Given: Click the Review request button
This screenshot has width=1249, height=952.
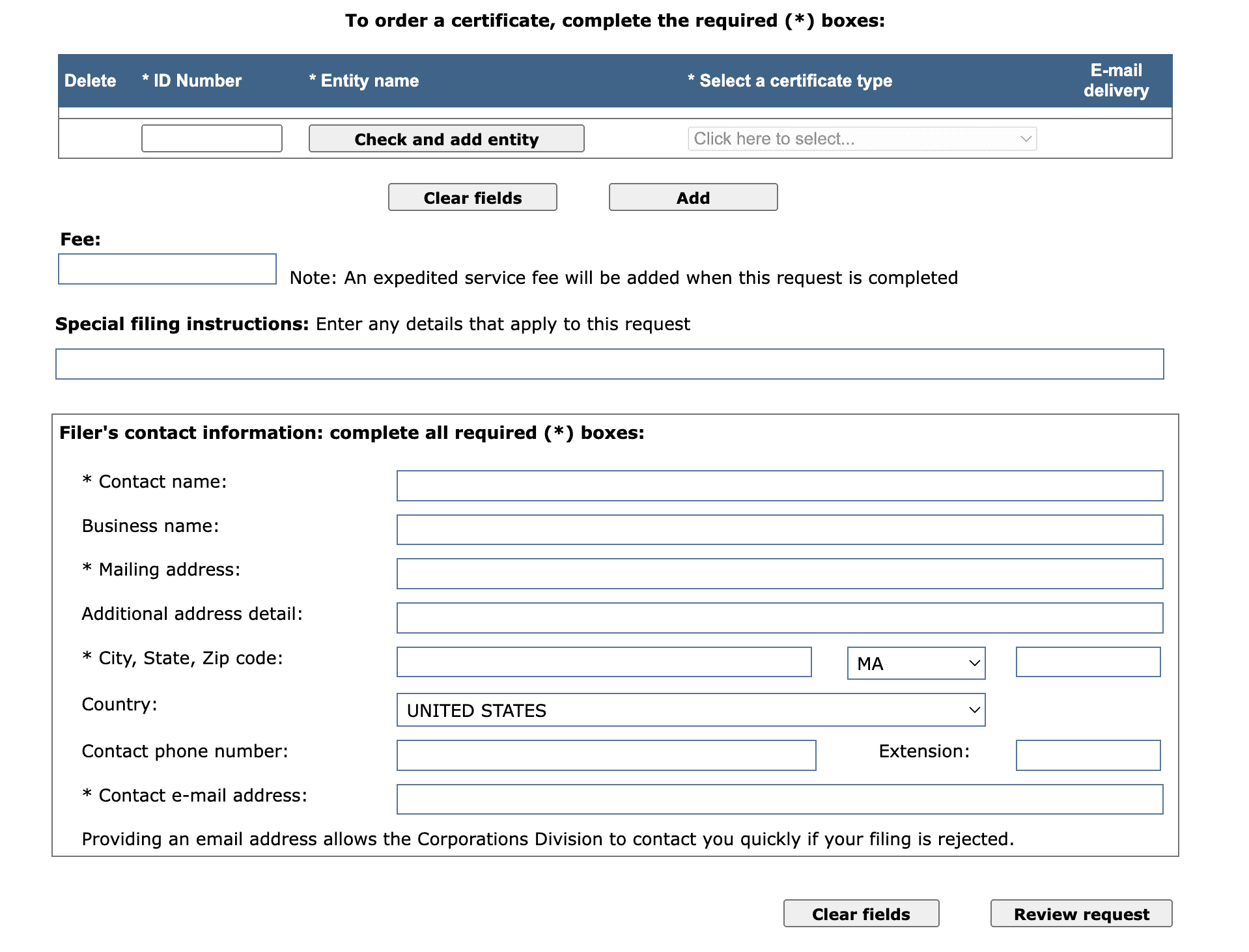Looking at the screenshot, I should 1080,914.
